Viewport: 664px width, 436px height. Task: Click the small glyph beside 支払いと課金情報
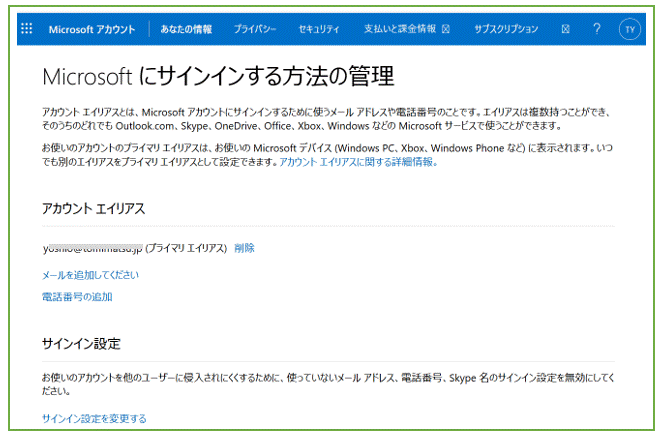446,30
